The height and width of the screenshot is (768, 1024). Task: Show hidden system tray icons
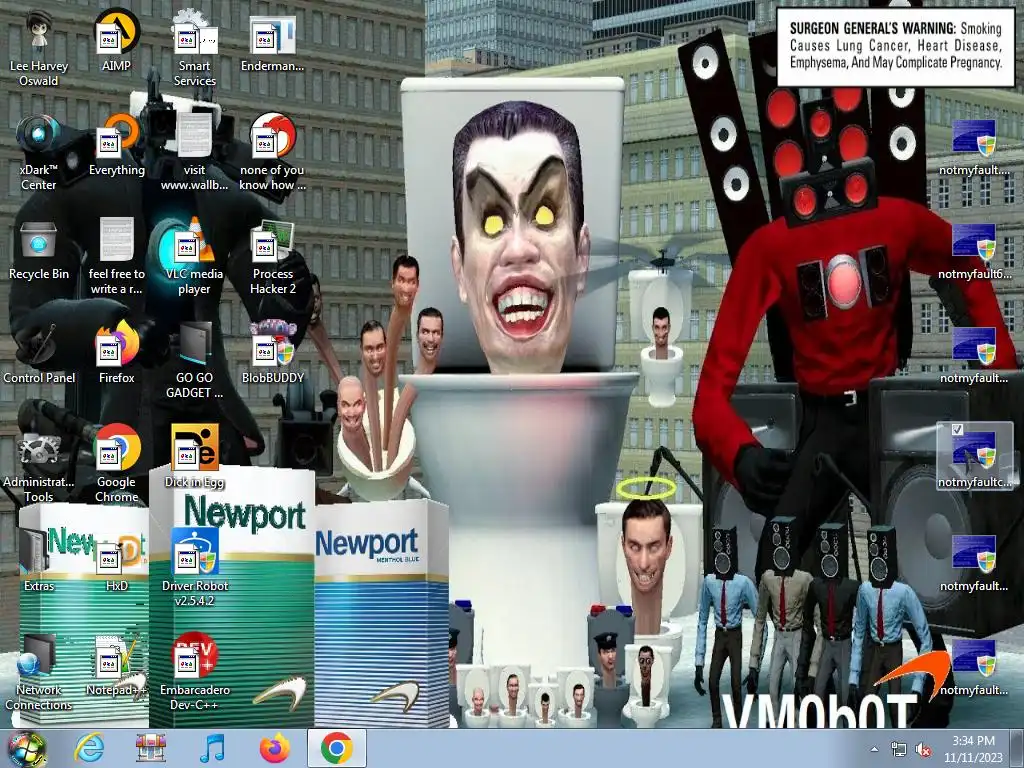874,749
